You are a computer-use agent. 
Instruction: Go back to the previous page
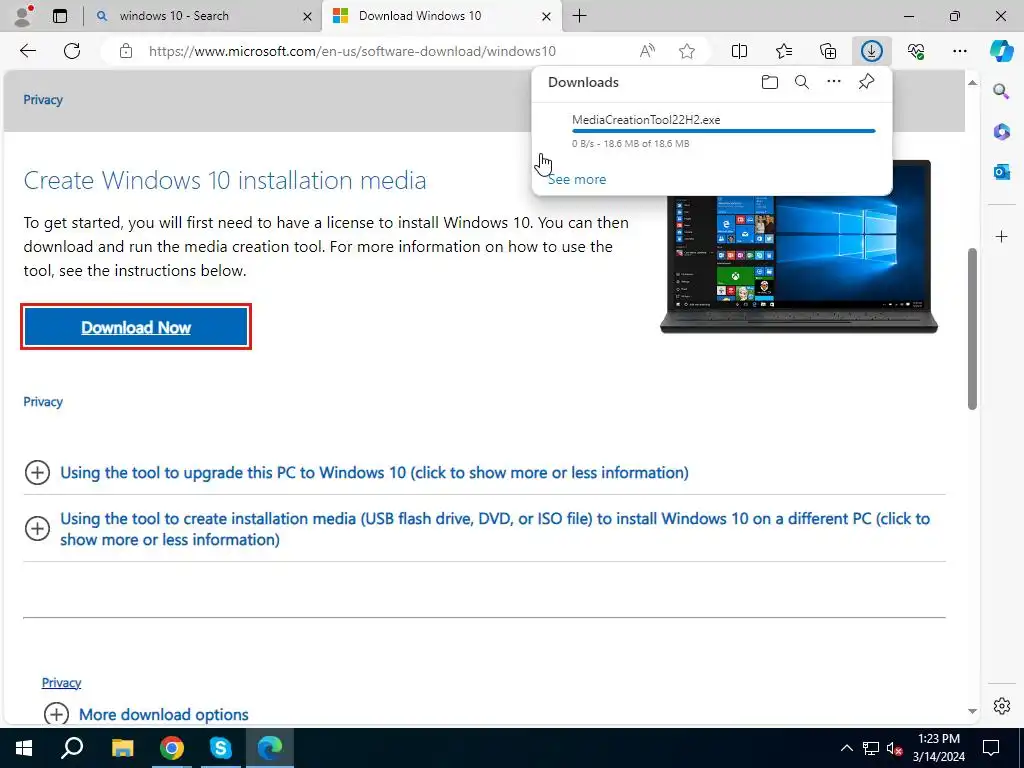pos(27,51)
